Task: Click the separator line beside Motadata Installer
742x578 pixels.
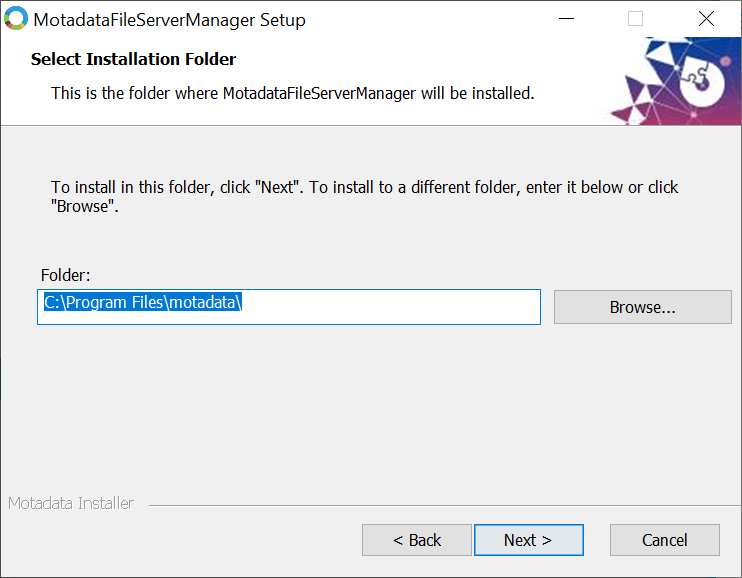Action: click(440, 504)
